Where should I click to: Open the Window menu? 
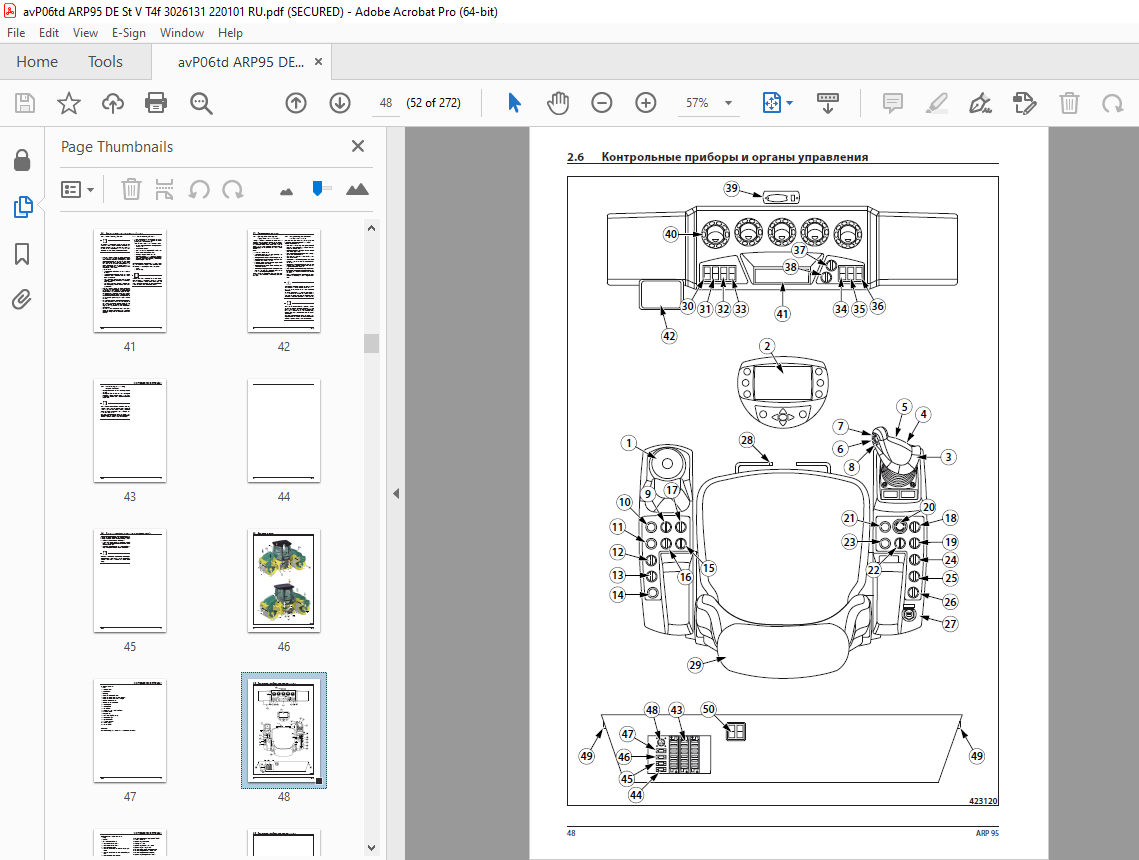click(182, 33)
